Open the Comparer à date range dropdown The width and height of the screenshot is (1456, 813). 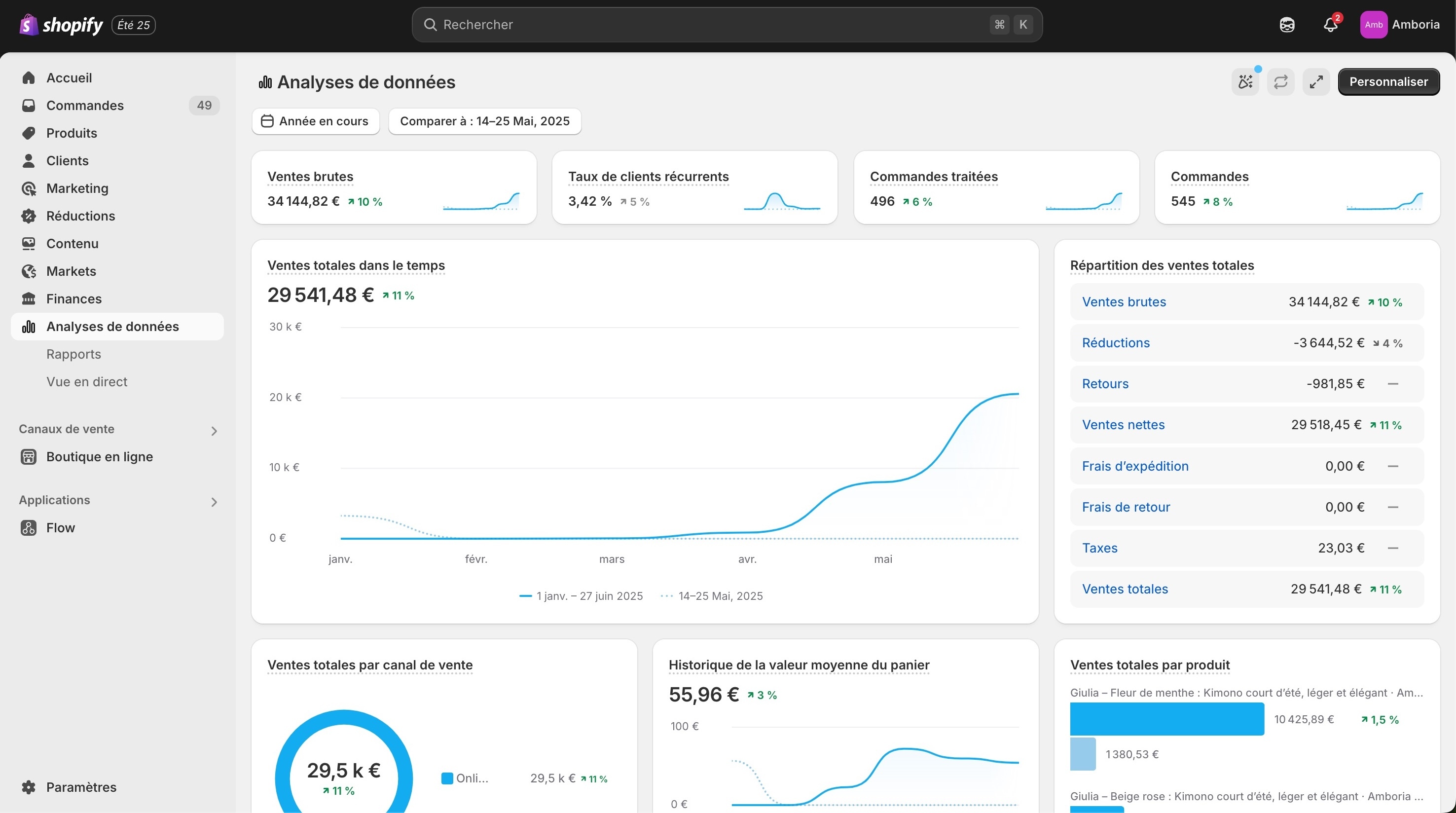coord(484,121)
